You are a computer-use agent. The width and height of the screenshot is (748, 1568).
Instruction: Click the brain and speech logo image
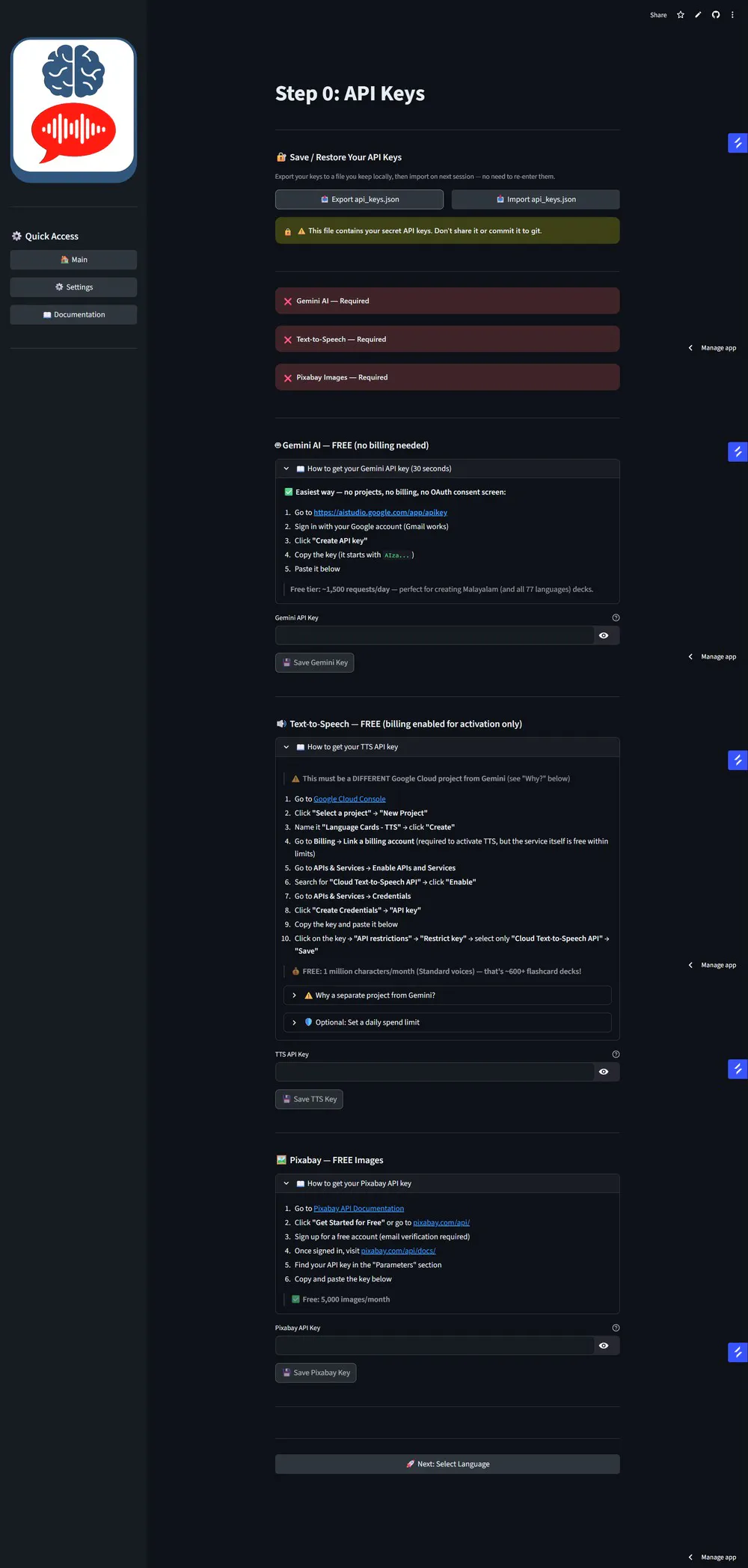click(x=73, y=110)
